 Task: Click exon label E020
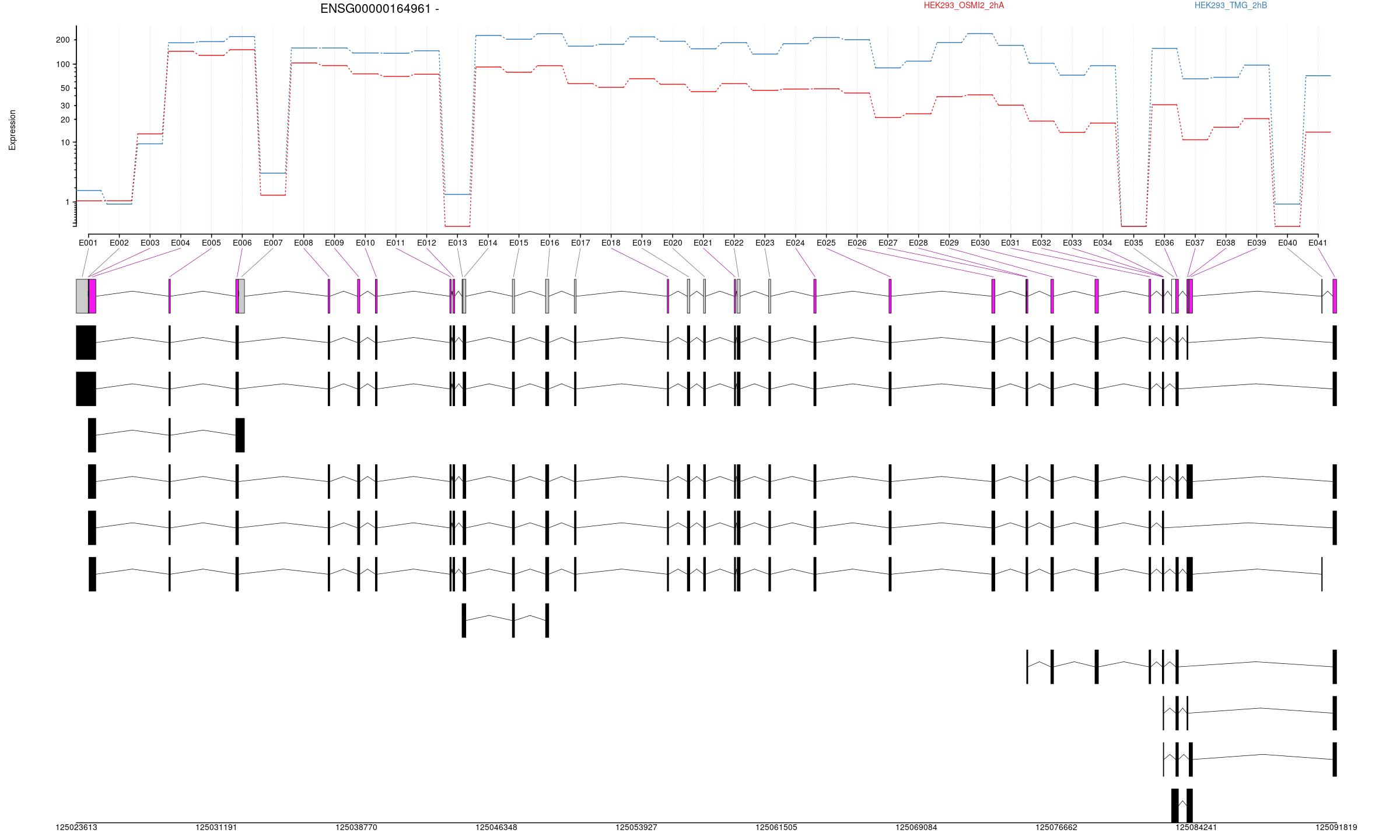pos(673,243)
